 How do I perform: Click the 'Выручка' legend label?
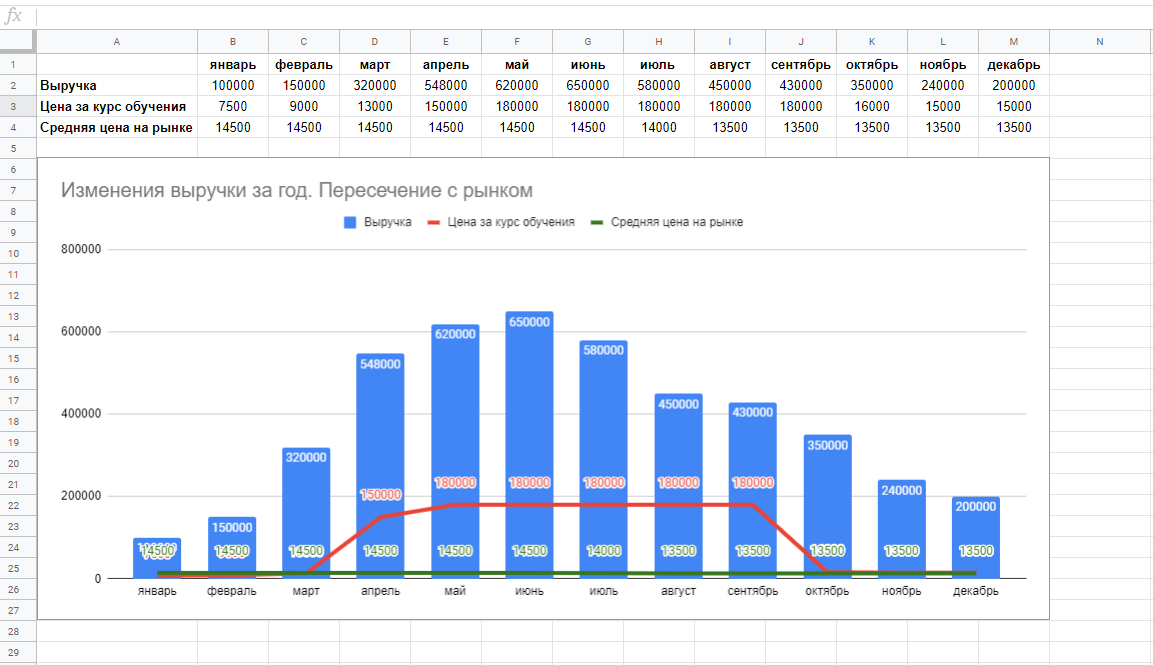click(x=388, y=222)
